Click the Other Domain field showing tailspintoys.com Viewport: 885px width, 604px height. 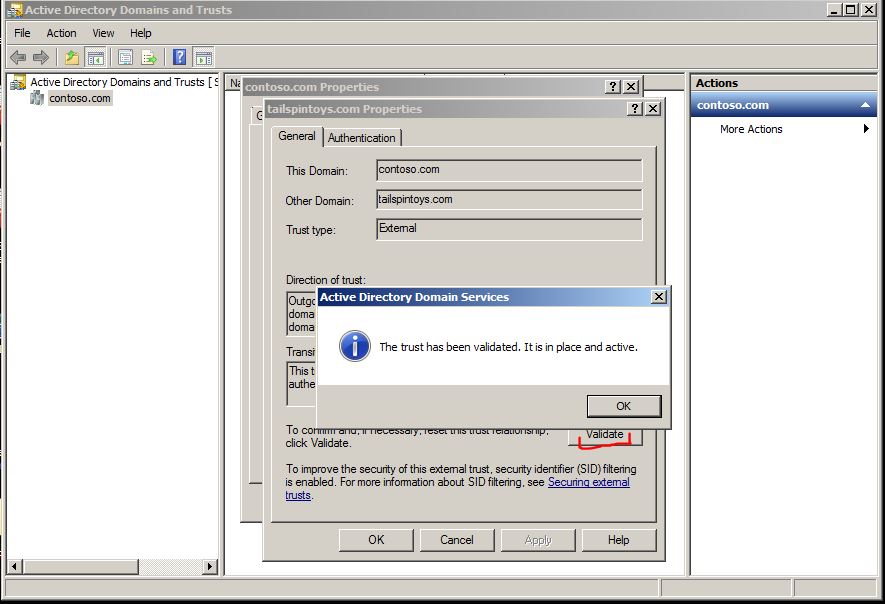coord(509,200)
